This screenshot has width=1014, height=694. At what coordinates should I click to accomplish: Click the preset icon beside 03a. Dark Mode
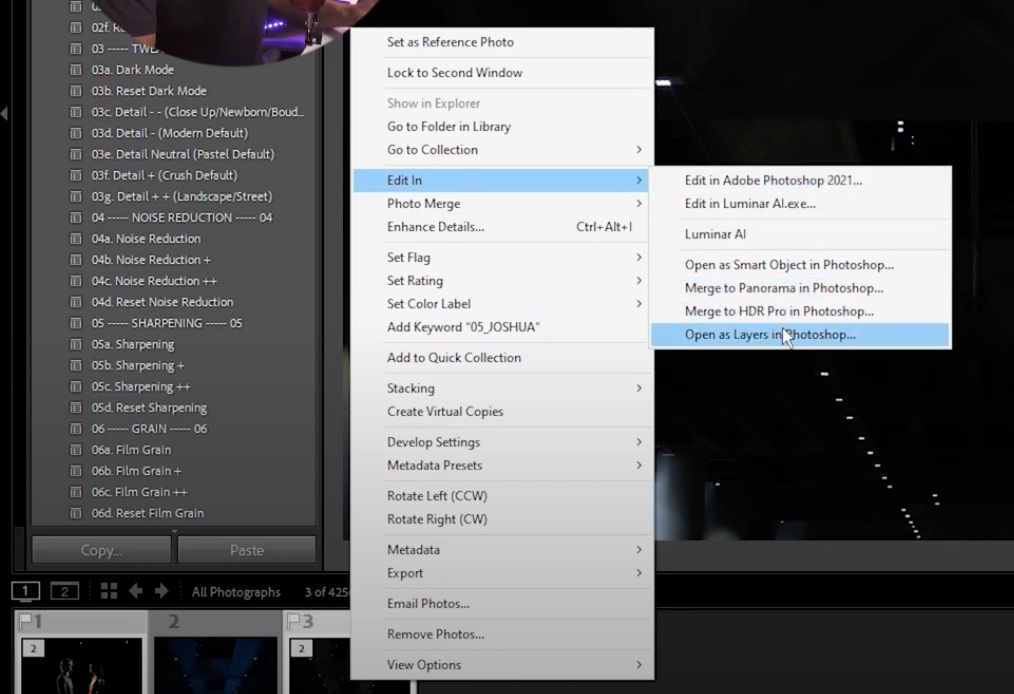(73, 70)
